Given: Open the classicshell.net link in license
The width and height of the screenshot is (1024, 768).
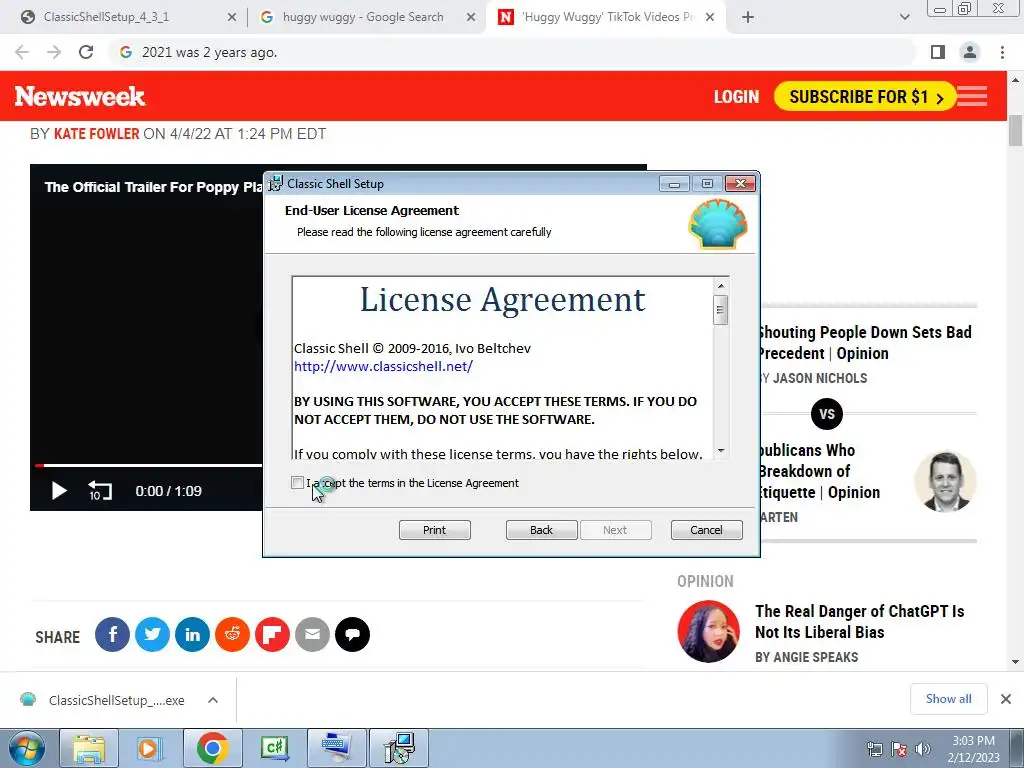Looking at the screenshot, I should (x=383, y=366).
